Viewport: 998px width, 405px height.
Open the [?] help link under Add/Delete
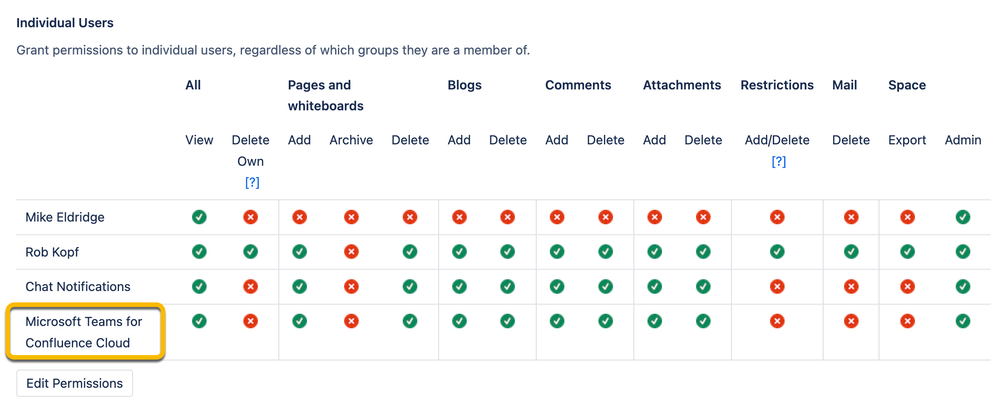point(778,162)
